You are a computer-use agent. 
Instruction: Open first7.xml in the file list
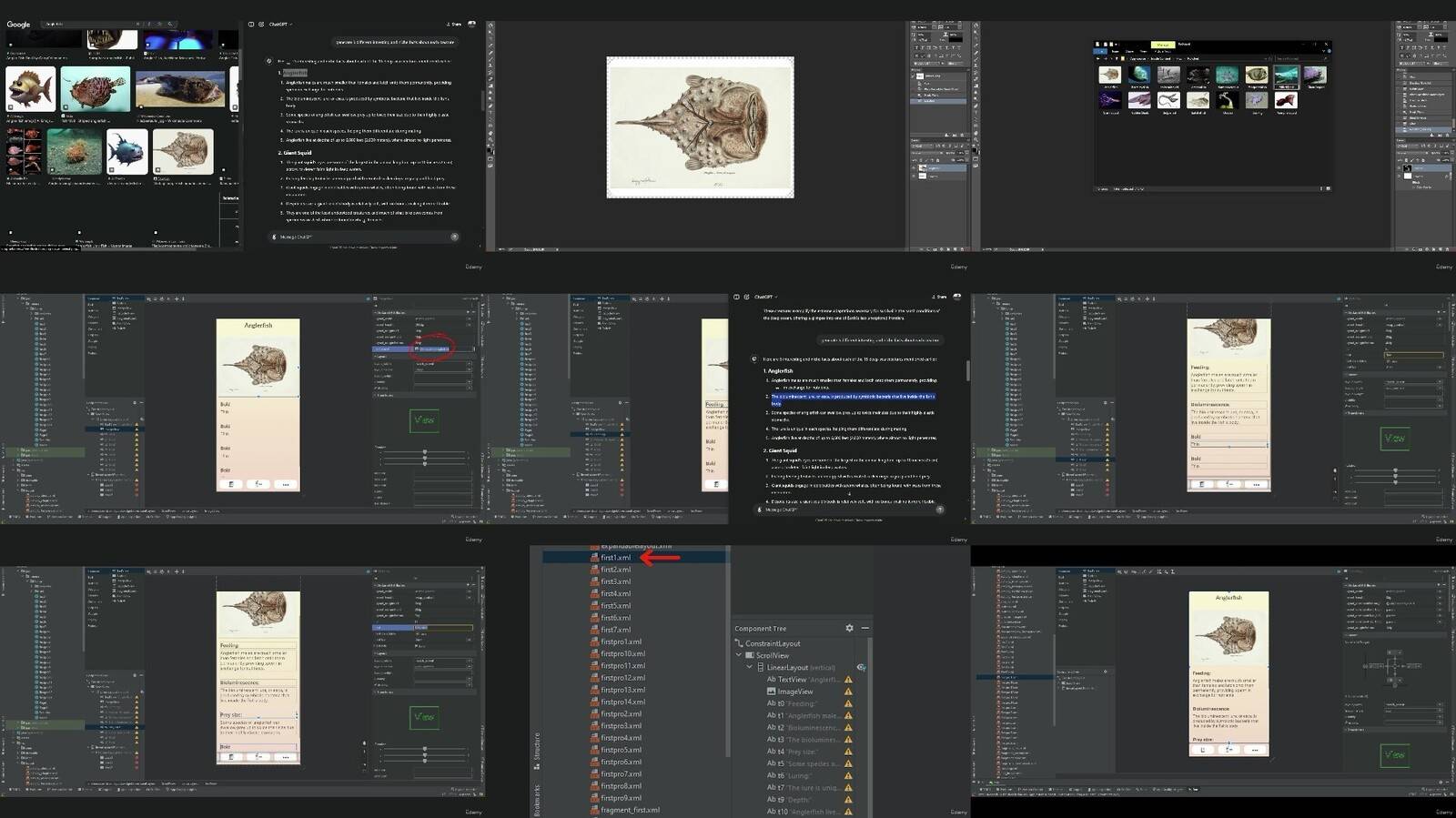(x=615, y=630)
